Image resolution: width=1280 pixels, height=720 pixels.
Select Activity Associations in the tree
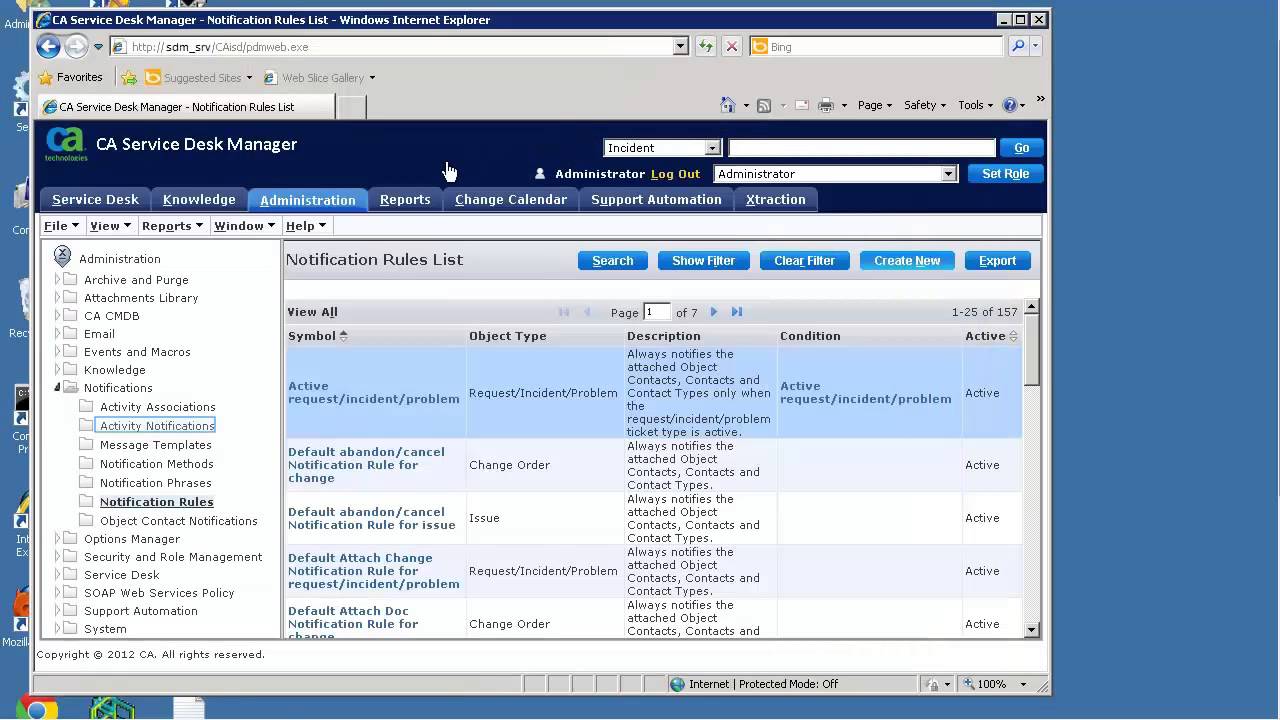157,407
